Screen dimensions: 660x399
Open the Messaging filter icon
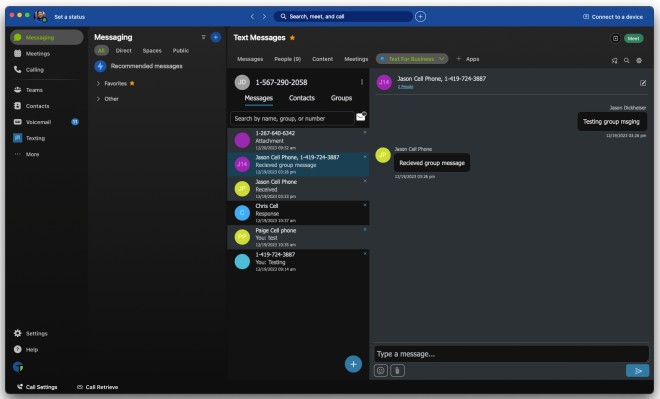click(203, 37)
